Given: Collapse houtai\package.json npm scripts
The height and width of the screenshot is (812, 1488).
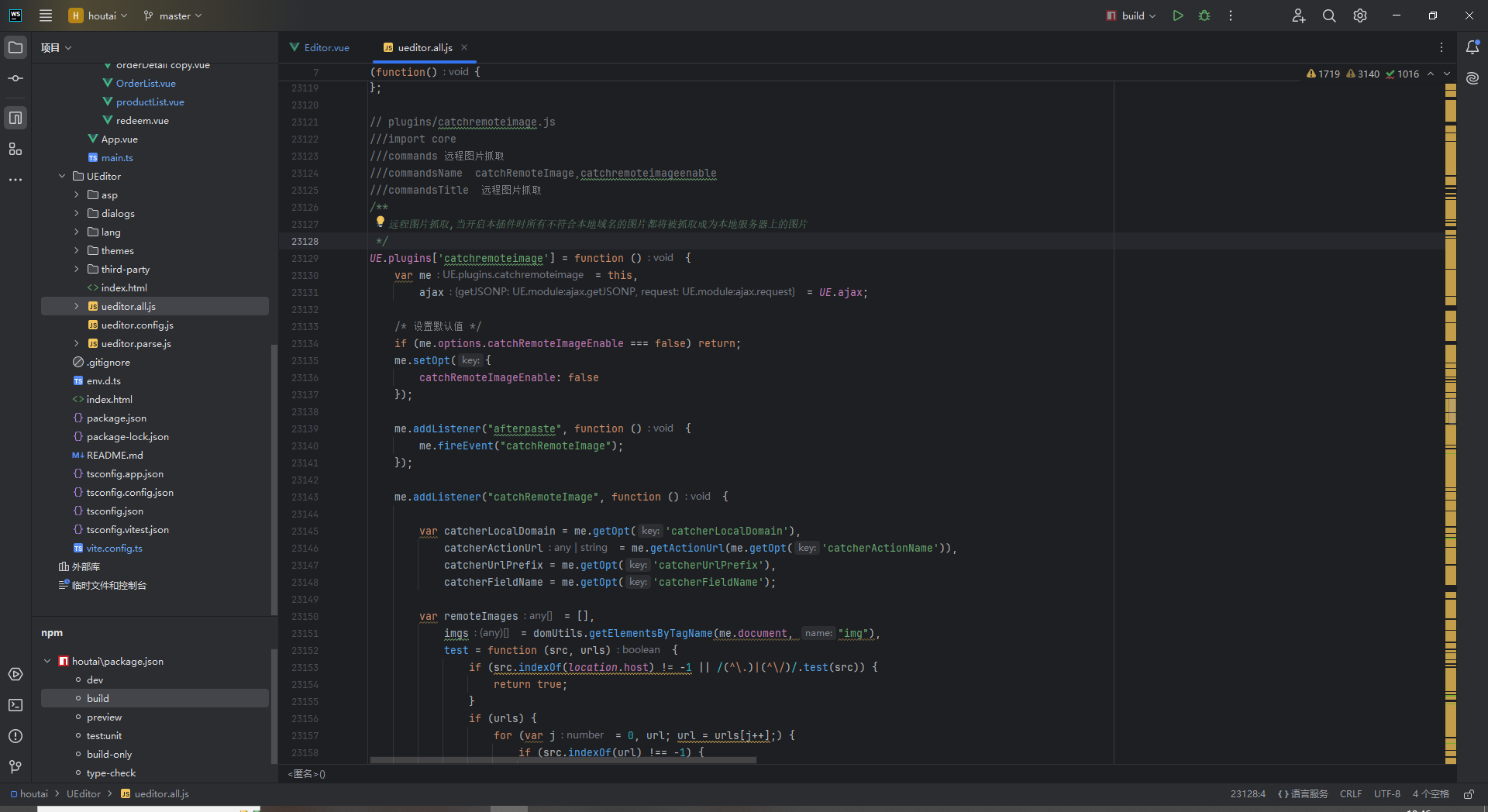Looking at the screenshot, I should pyautogui.click(x=47, y=661).
